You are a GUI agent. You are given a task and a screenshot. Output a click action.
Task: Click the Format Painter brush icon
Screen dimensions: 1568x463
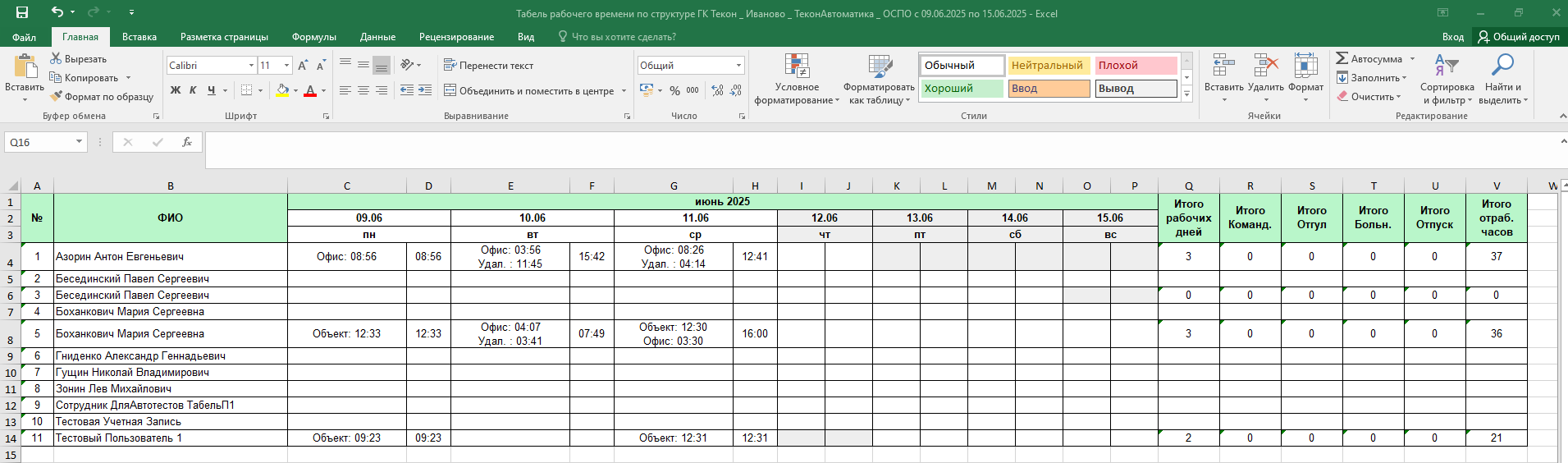57,96
